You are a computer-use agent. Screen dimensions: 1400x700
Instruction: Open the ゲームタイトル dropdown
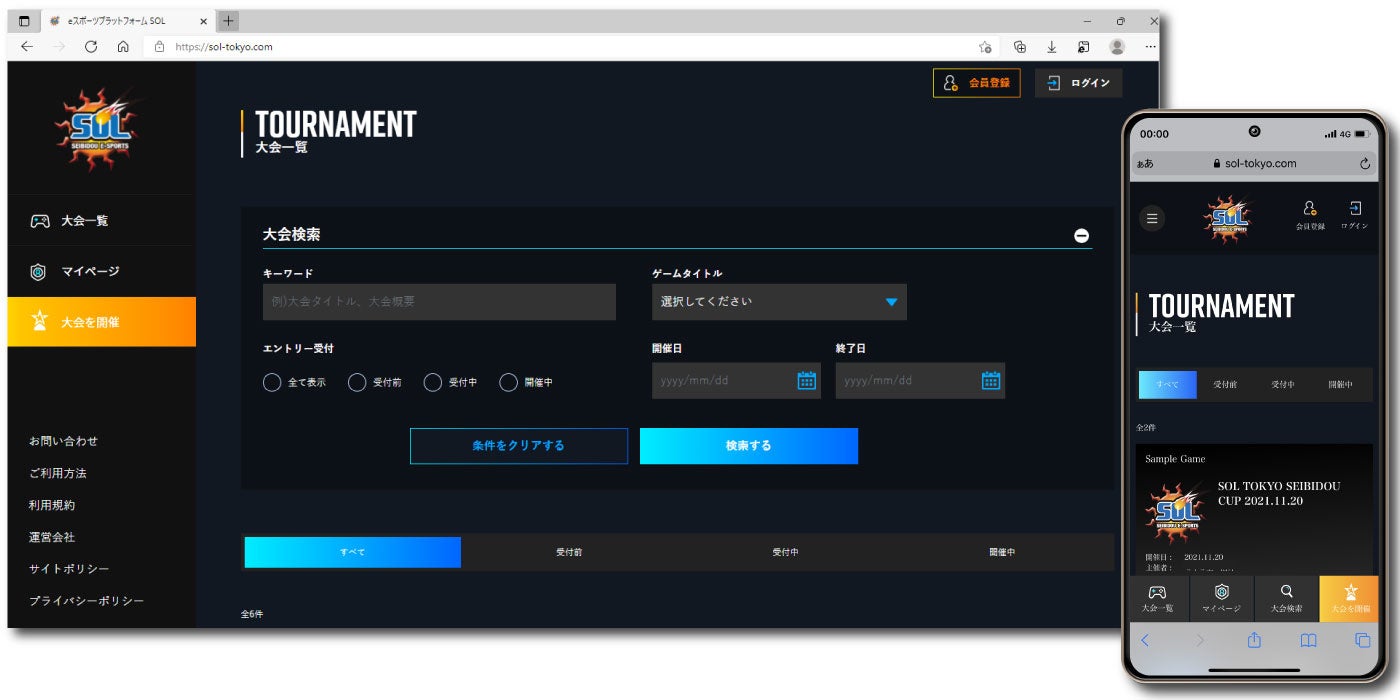[x=779, y=301]
